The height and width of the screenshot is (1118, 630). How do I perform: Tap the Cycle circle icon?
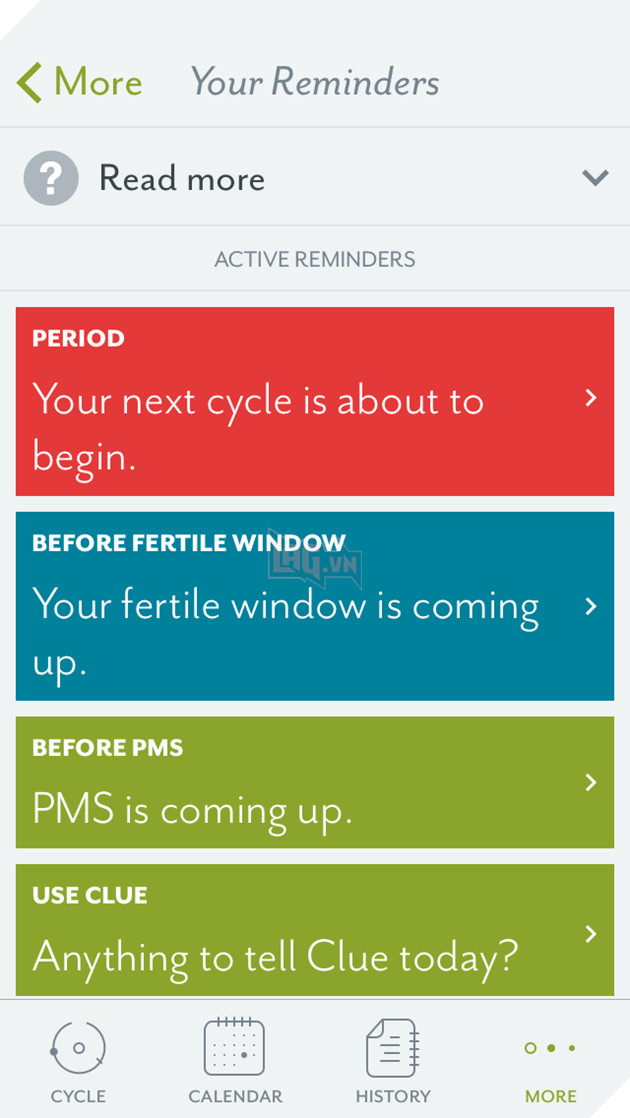[x=78, y=1048]
